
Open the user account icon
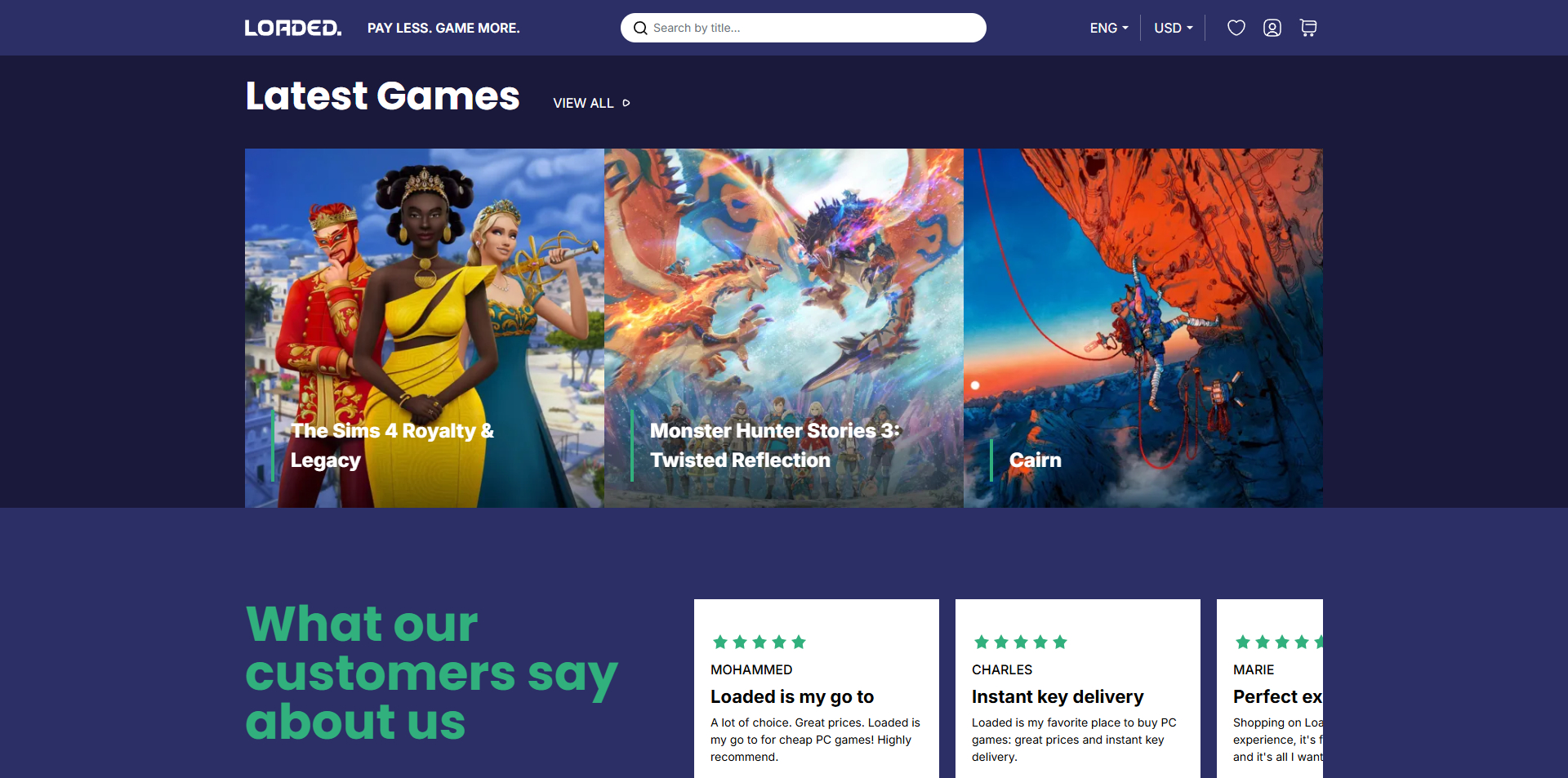coord(1272,28)
